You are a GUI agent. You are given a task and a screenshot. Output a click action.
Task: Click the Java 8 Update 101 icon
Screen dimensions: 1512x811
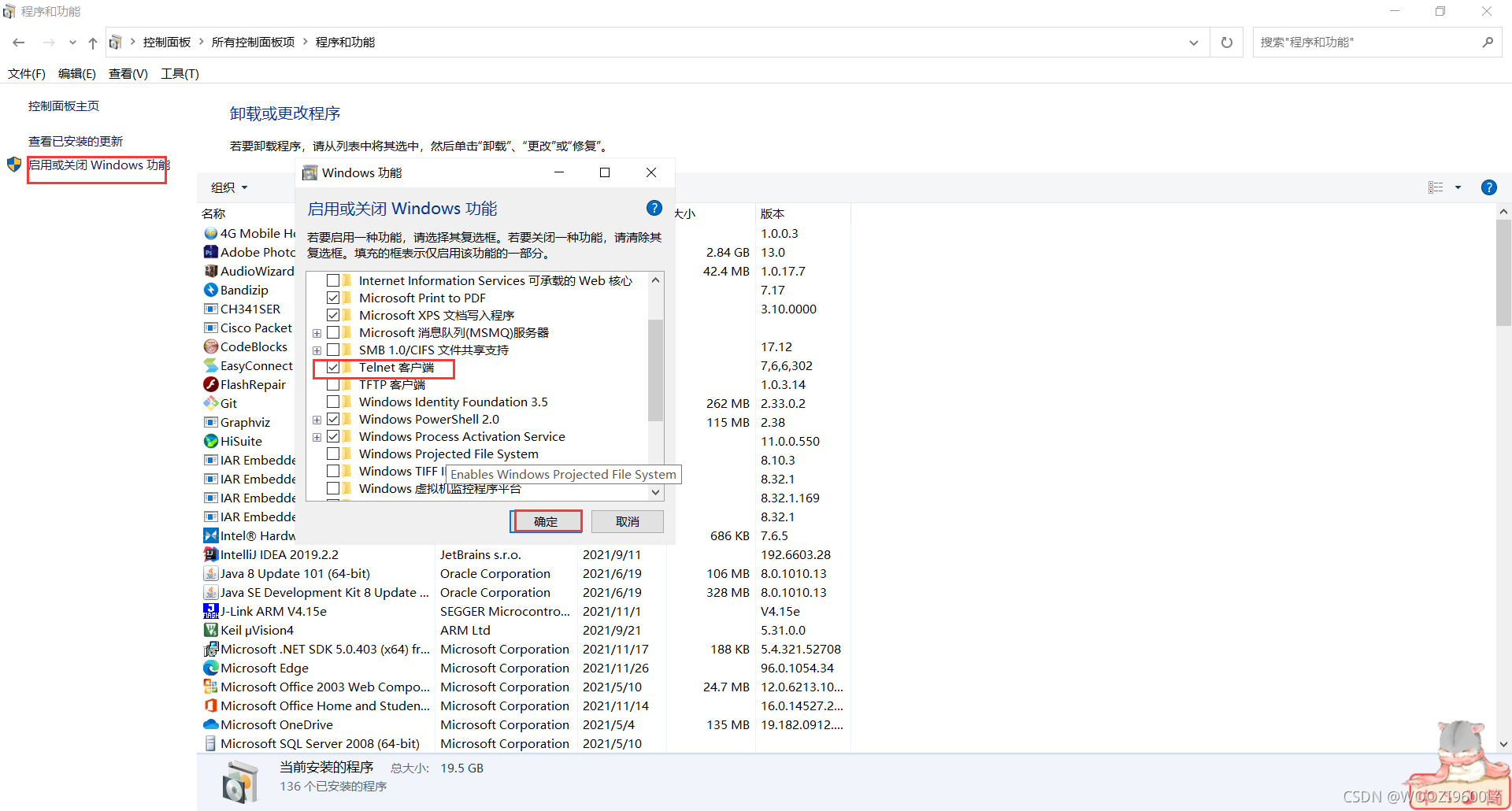(x=210, y=574)
